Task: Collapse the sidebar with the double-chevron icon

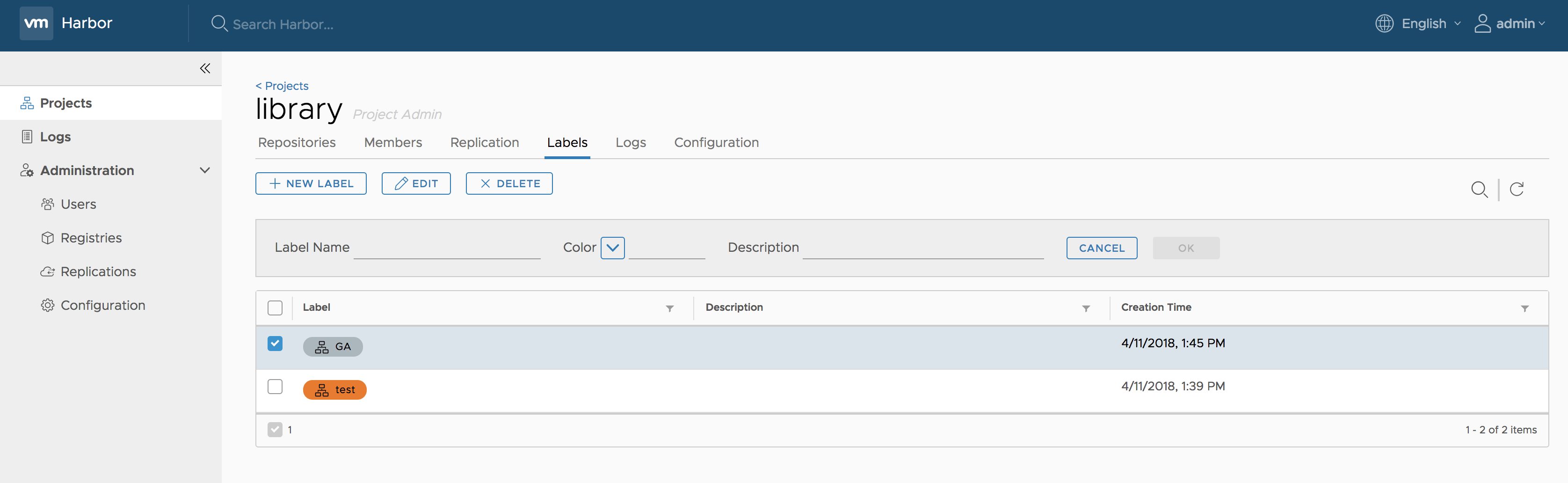Action: pyautogui.click(x=204, y=68)
